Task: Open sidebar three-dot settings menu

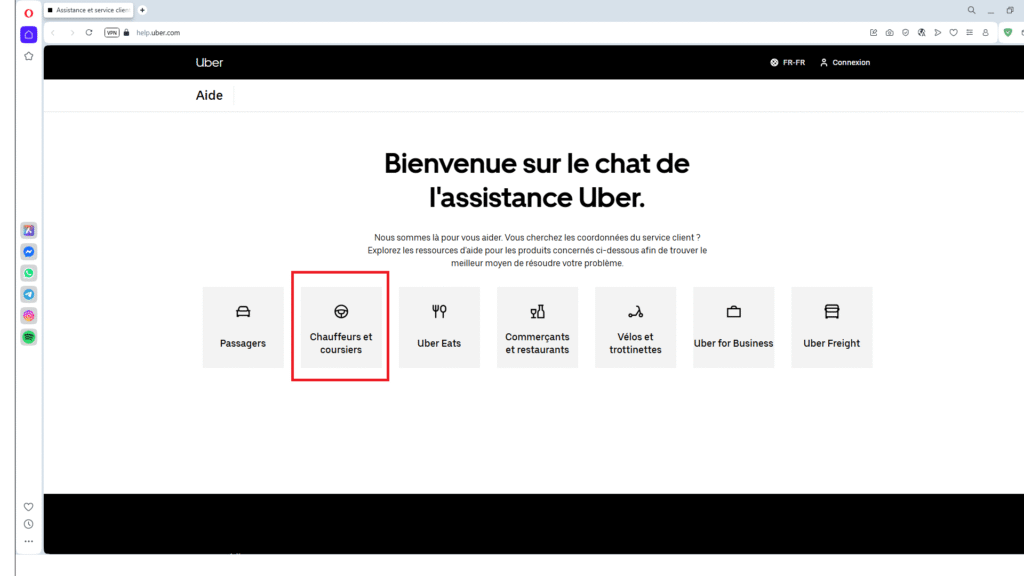Action: pos(29,541)
